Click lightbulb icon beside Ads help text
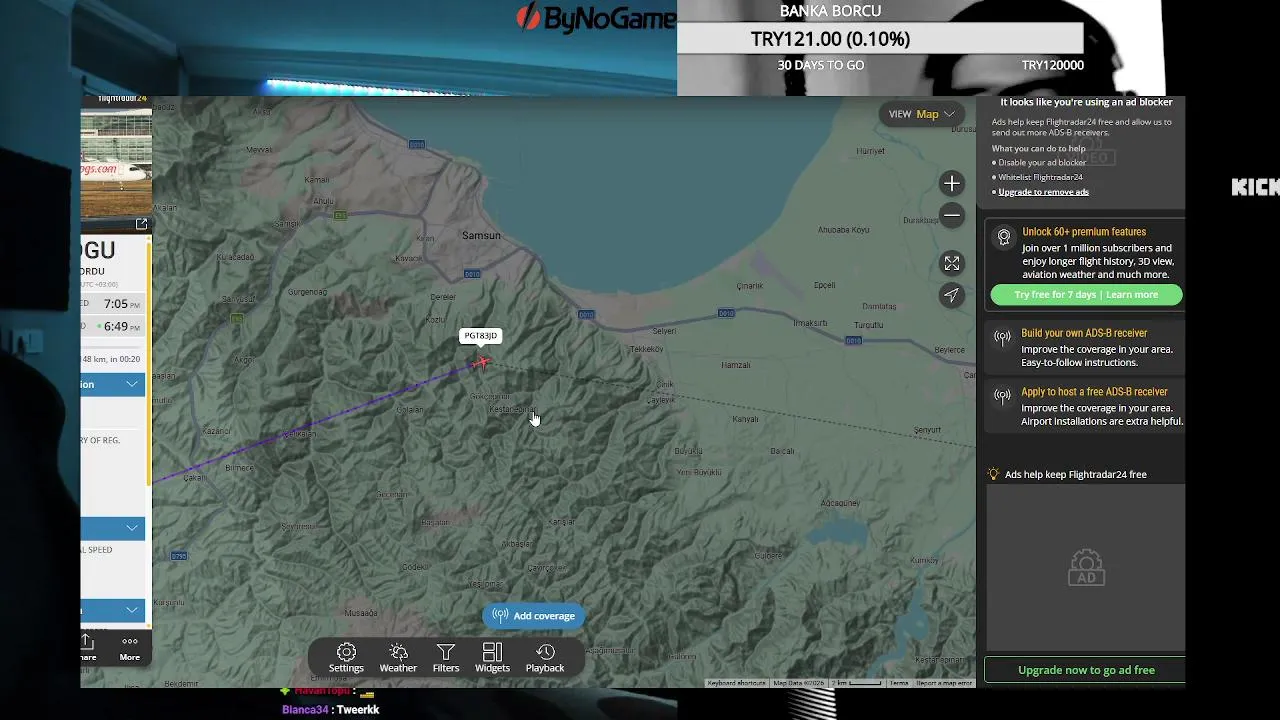 (x=993, y=474)
